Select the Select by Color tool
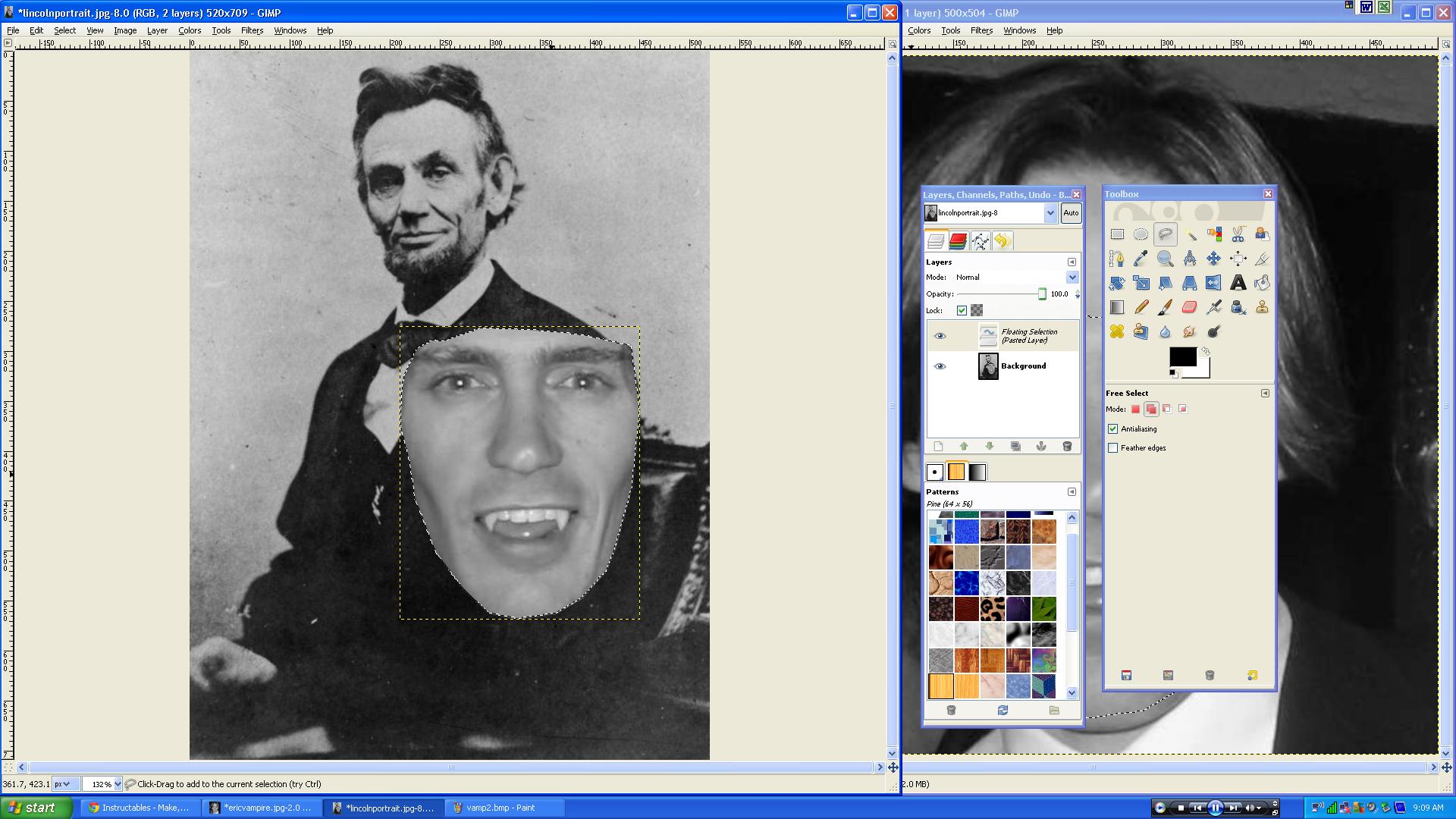1456x819 pixels. point(1214,234)
